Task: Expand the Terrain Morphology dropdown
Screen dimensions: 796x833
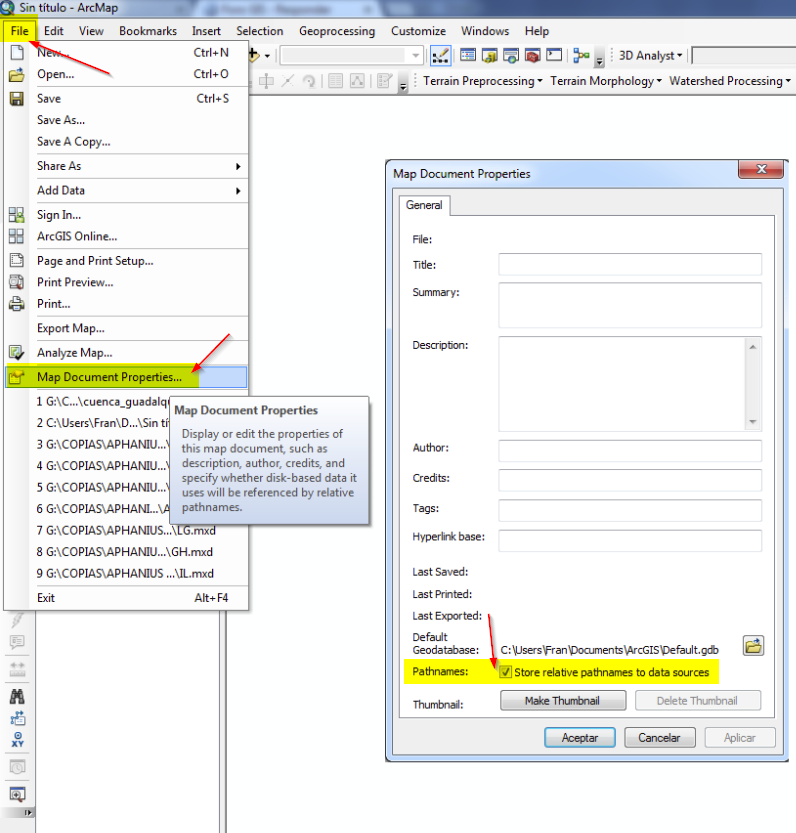Action: (x=606, y=81)
